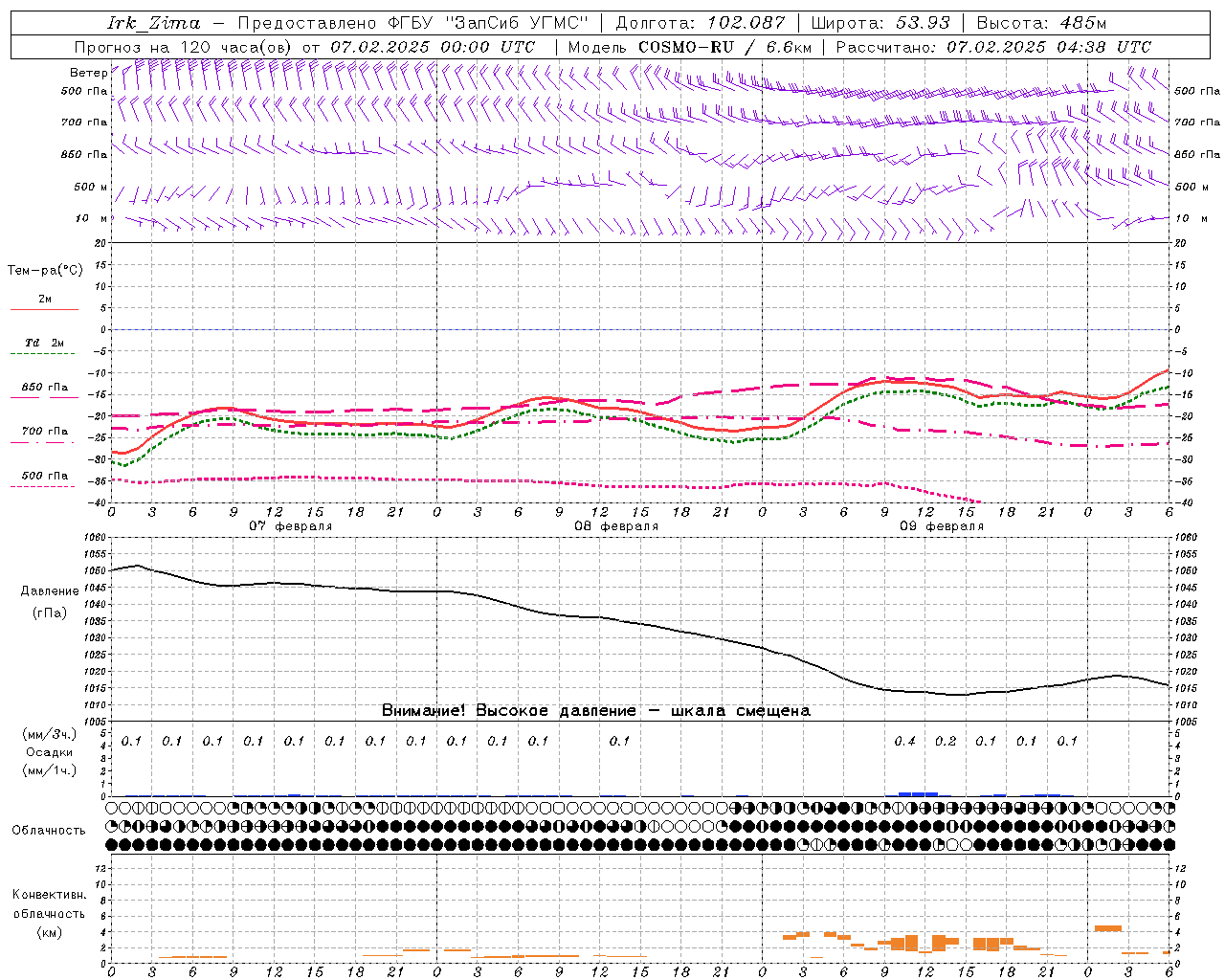Click the '500 м' wind level label on left
Screen dimensions: 1225x980
(91, 188)
